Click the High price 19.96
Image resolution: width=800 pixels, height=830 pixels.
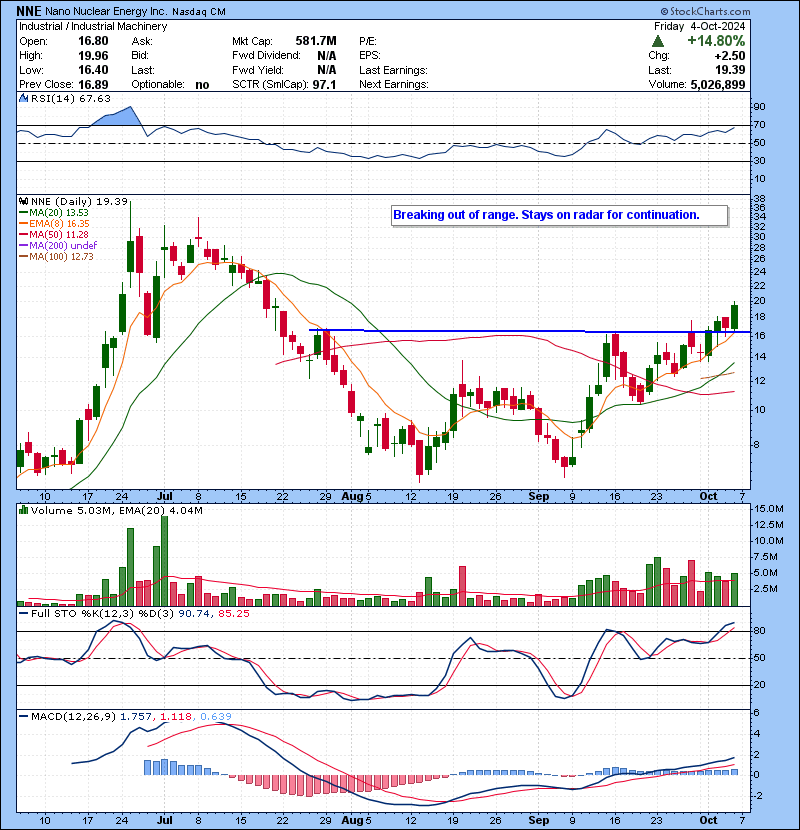point(93,56)
